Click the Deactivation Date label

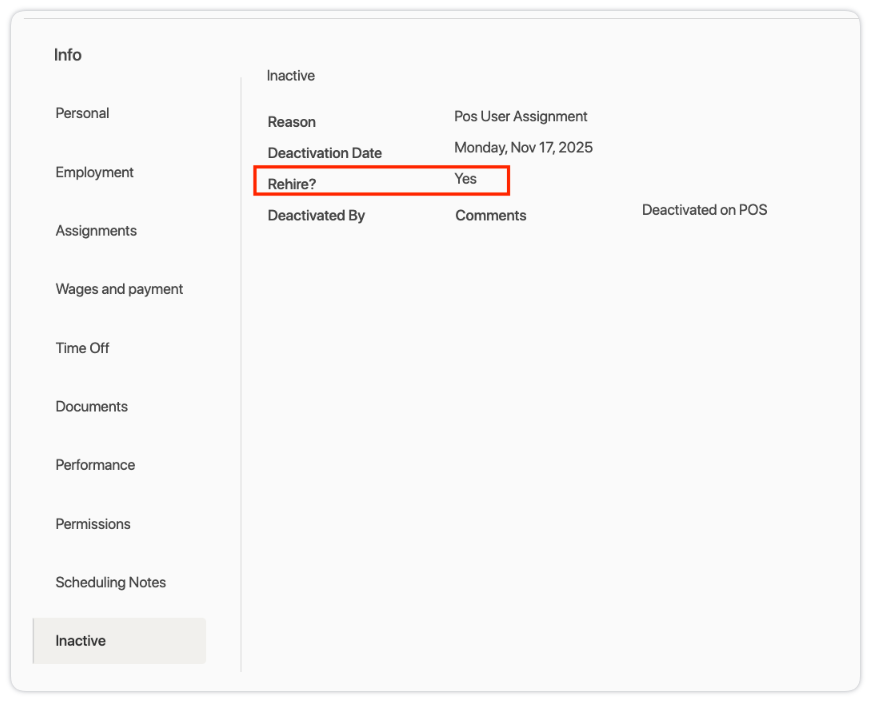325,153
